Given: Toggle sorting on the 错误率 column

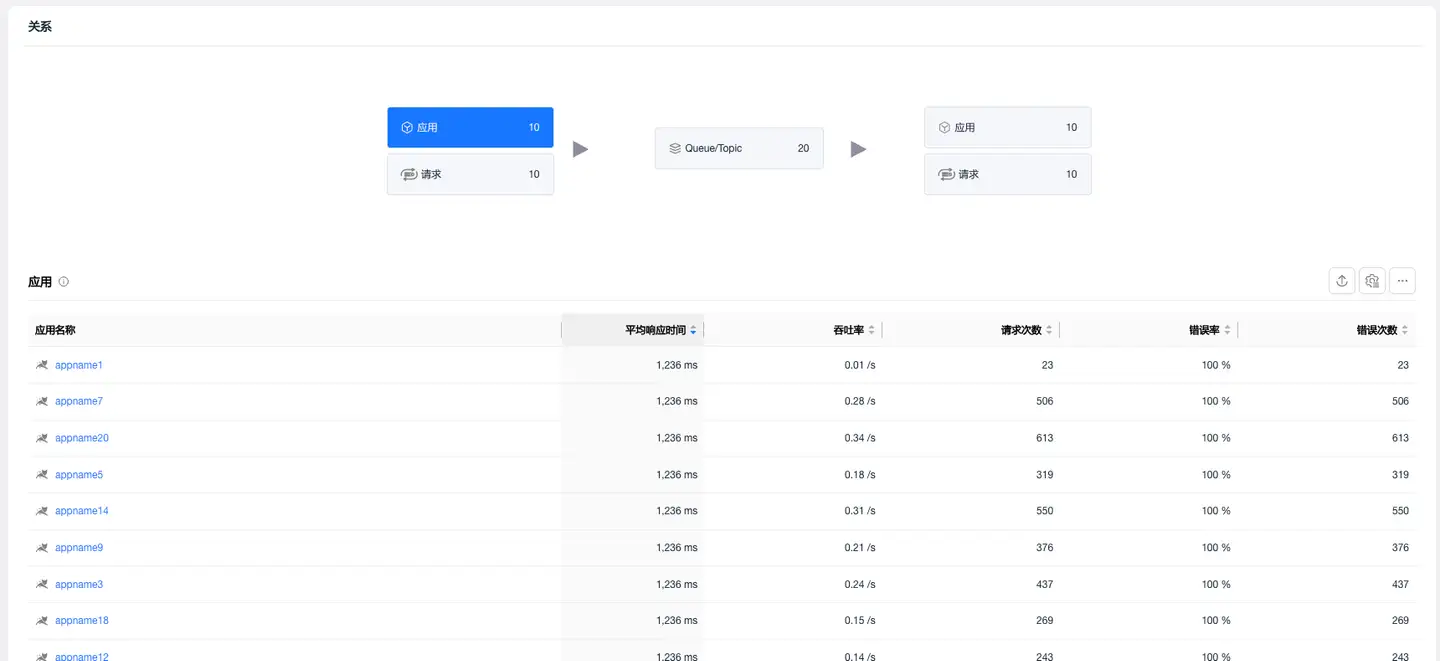Looking at the screenshot, I should tap(1228, 329).
